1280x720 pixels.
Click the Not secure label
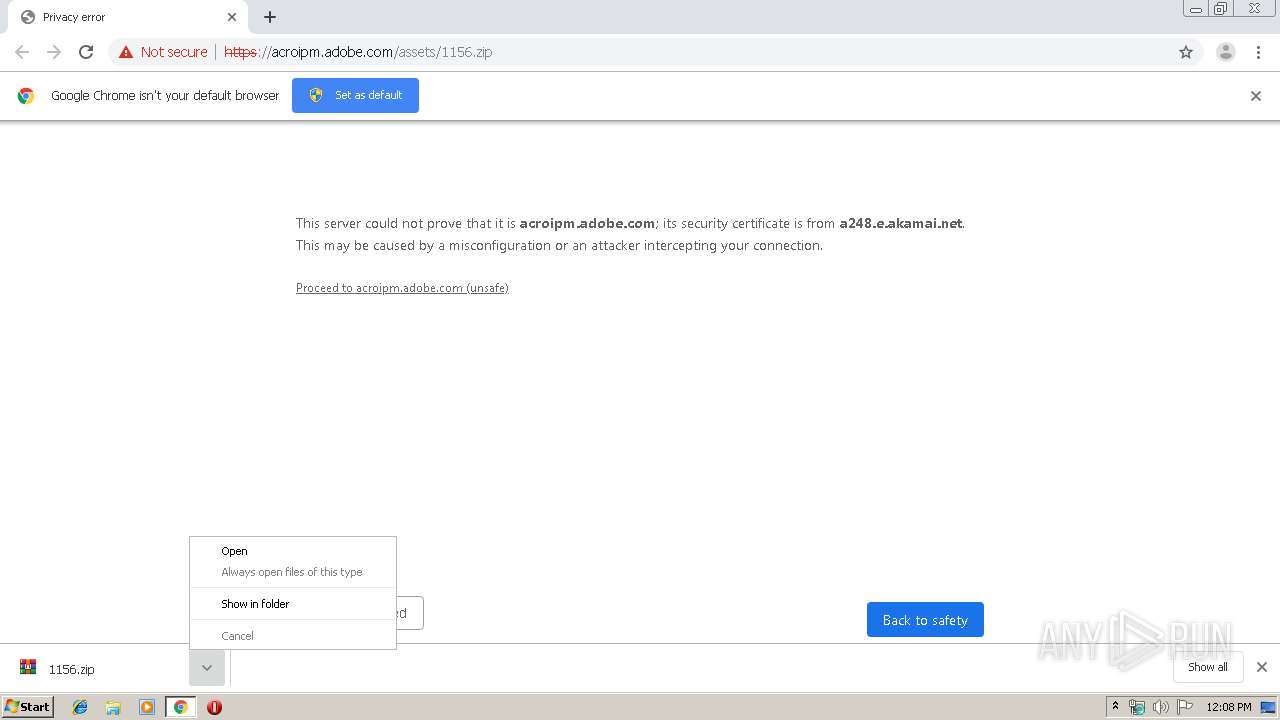coord(174,52)
